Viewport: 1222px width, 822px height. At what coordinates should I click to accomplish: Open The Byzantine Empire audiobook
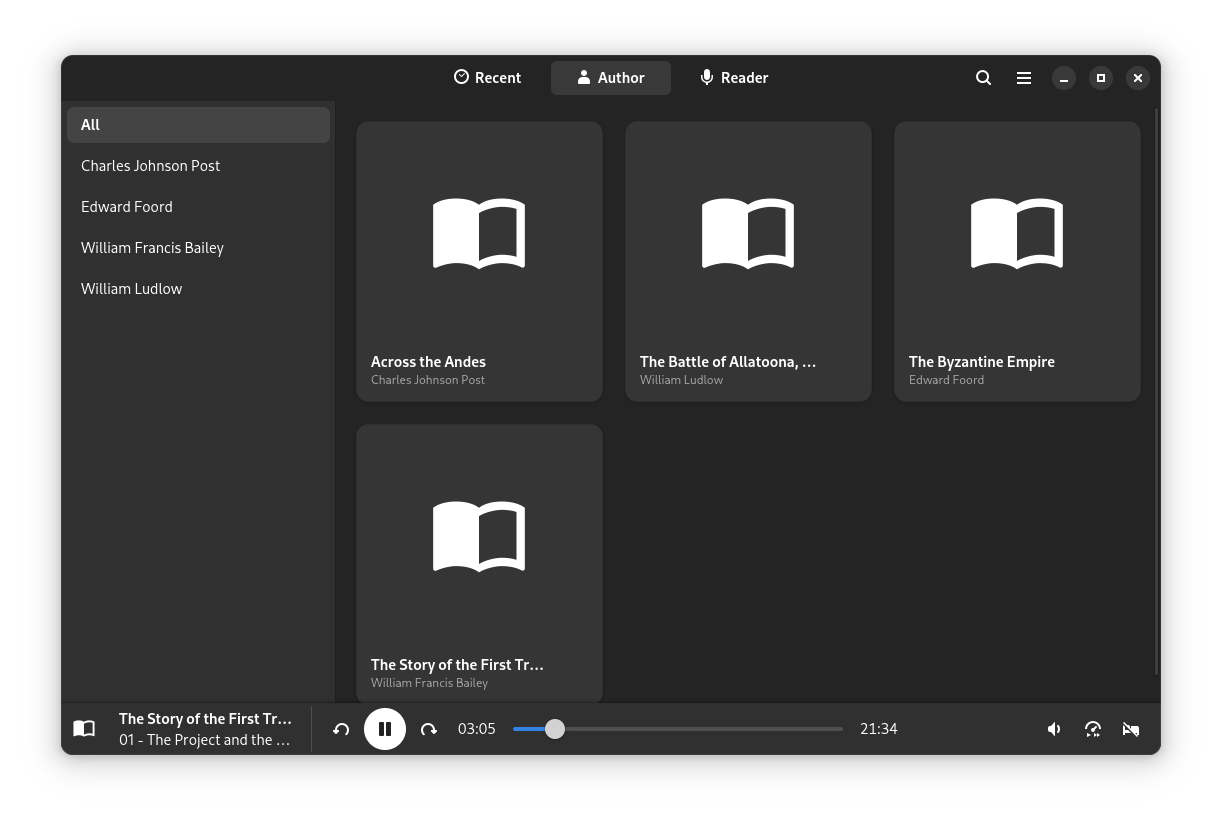click(x=1017, y=261)
